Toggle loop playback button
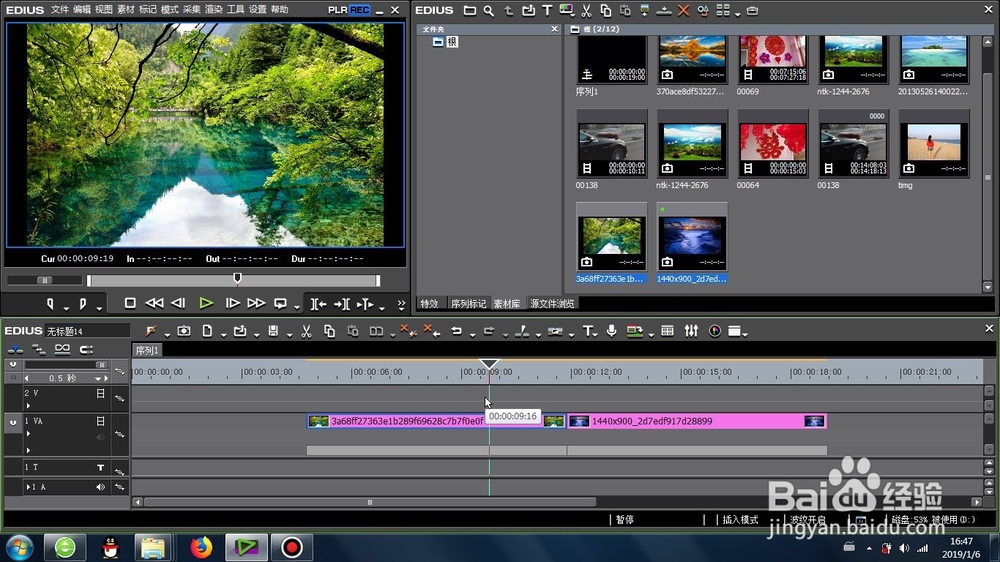 pos(280,304)
